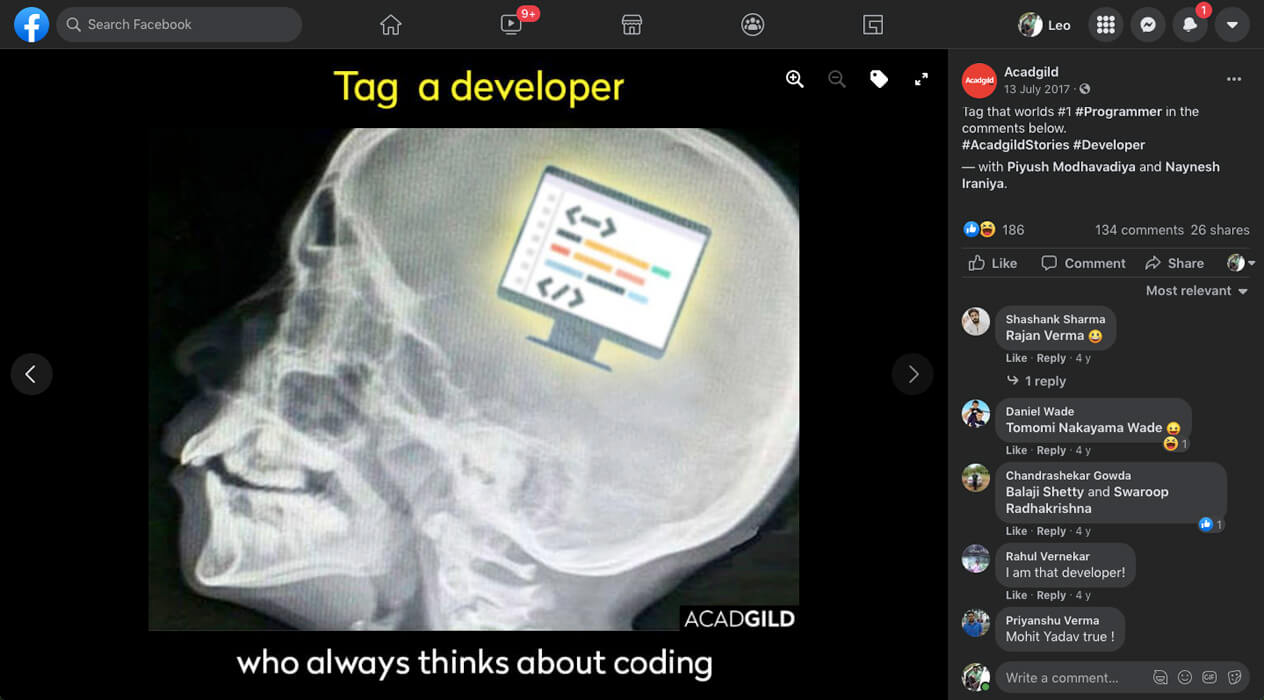Open the Marketplace tab
This screenshot has height=700, width=1264.
click(632, 25)
